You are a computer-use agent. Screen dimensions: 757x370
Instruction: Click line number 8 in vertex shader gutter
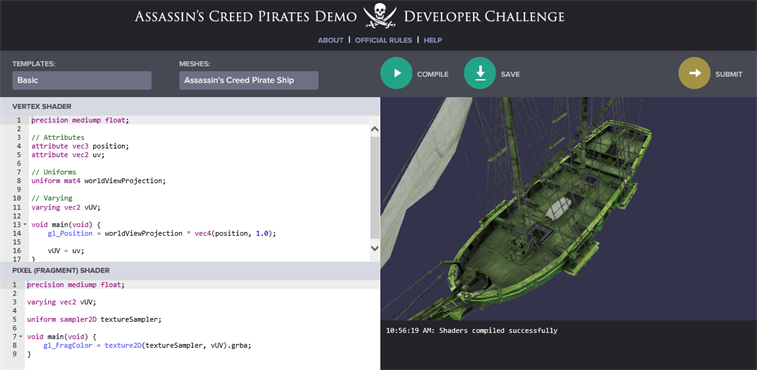(18, 181)
